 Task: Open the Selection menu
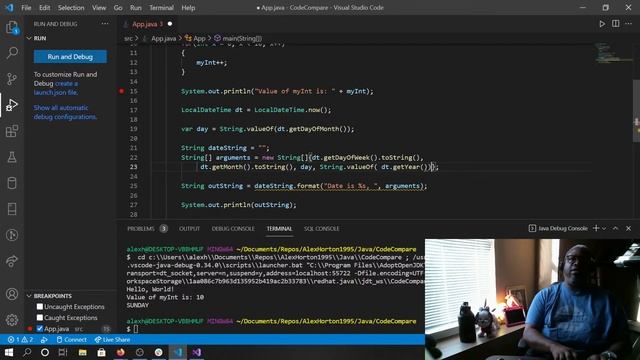tap(71, 8)
